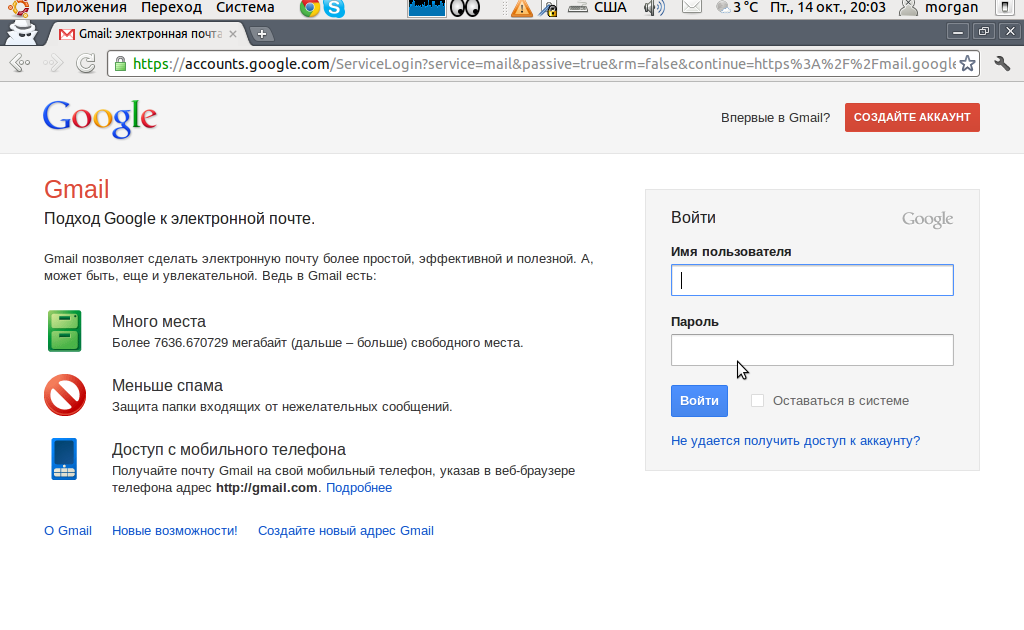Restore the Chrome window size
The height and width of the screenshot is (630, 1024).
click(x=984, y=31)
